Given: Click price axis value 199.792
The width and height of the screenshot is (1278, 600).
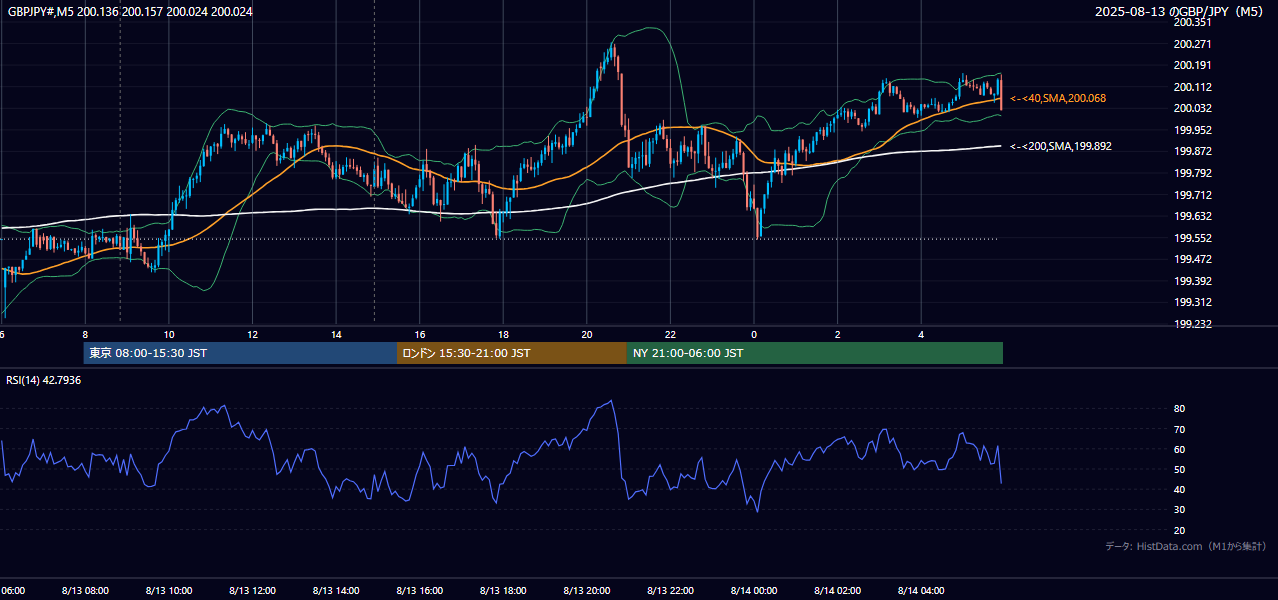Looking at the screenshot, I should [x=1192, y=173].
